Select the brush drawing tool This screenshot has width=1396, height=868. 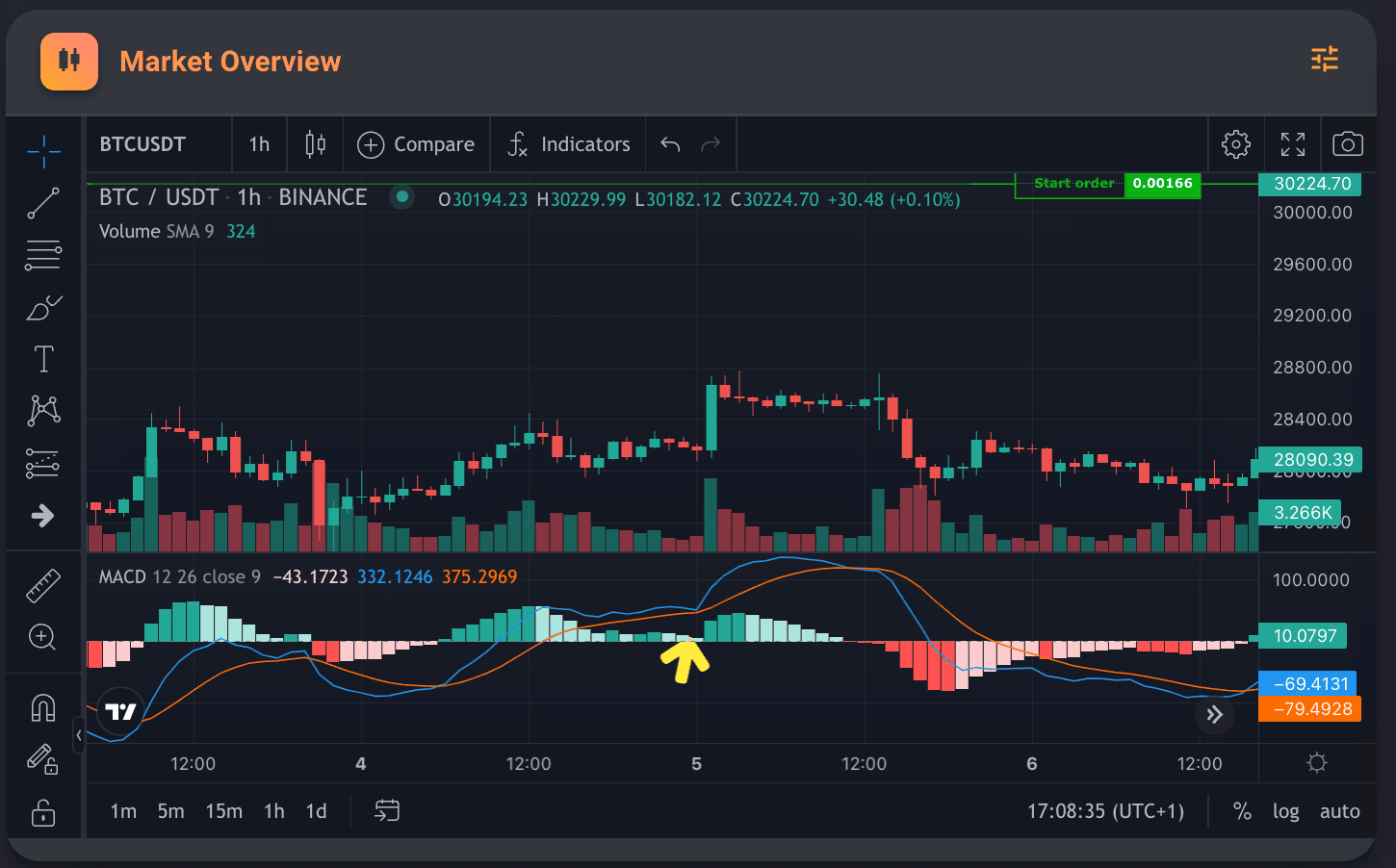pyautogui.click(x=43, y=308)
